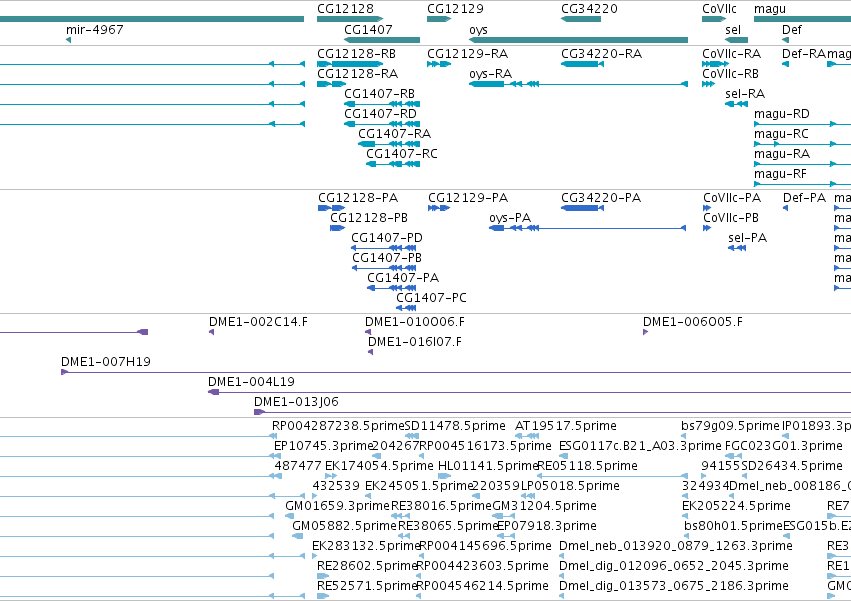Select transcript magu-RA
Image resolution: width=851 pixels, height=601 pixels.
point(802,165)
